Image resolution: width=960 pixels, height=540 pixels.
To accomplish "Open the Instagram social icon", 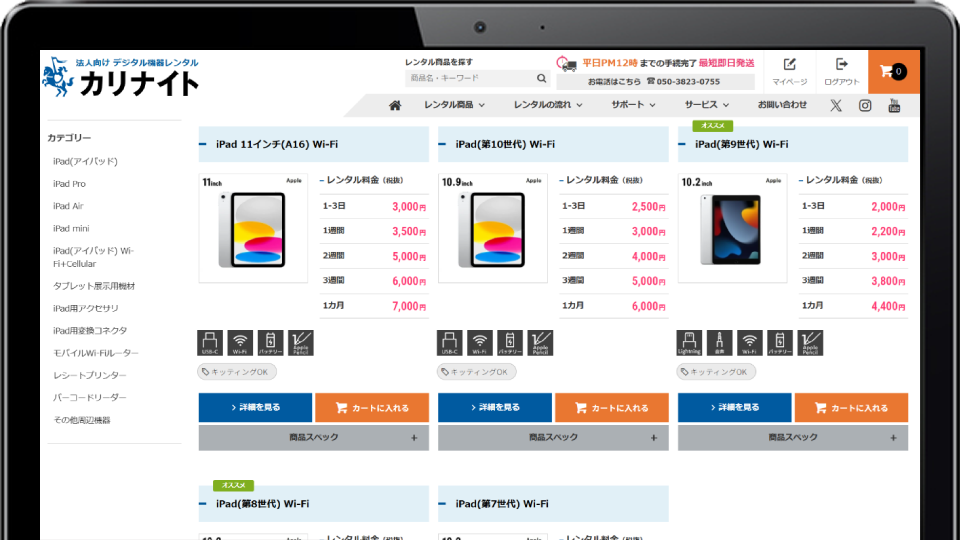I will pos(865,105).
